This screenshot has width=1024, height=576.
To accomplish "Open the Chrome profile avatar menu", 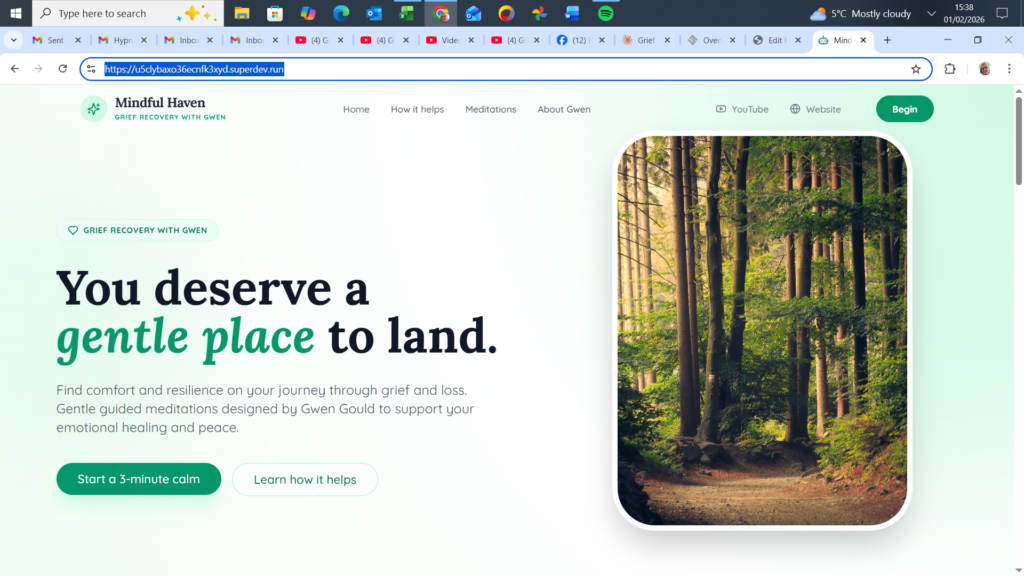I will [985, 69].
